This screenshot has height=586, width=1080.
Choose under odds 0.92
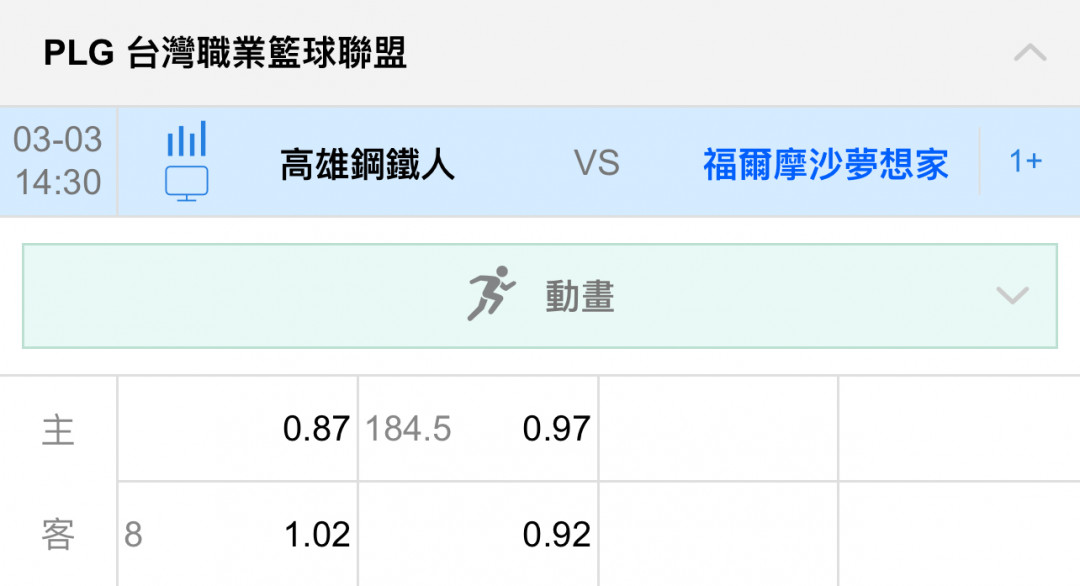coord(557,534)
